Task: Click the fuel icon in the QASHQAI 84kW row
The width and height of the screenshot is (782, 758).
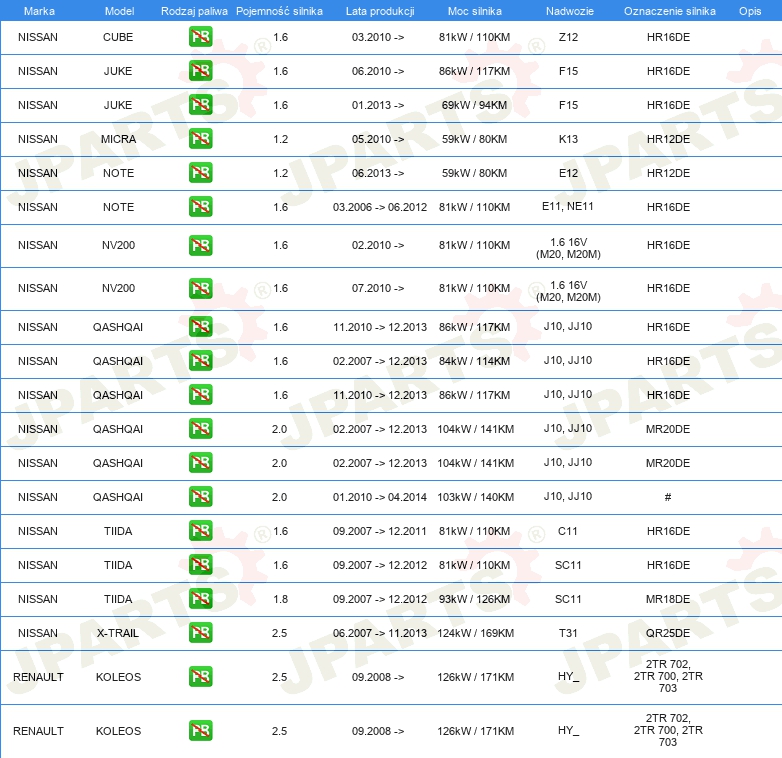Action: (200, 361)
